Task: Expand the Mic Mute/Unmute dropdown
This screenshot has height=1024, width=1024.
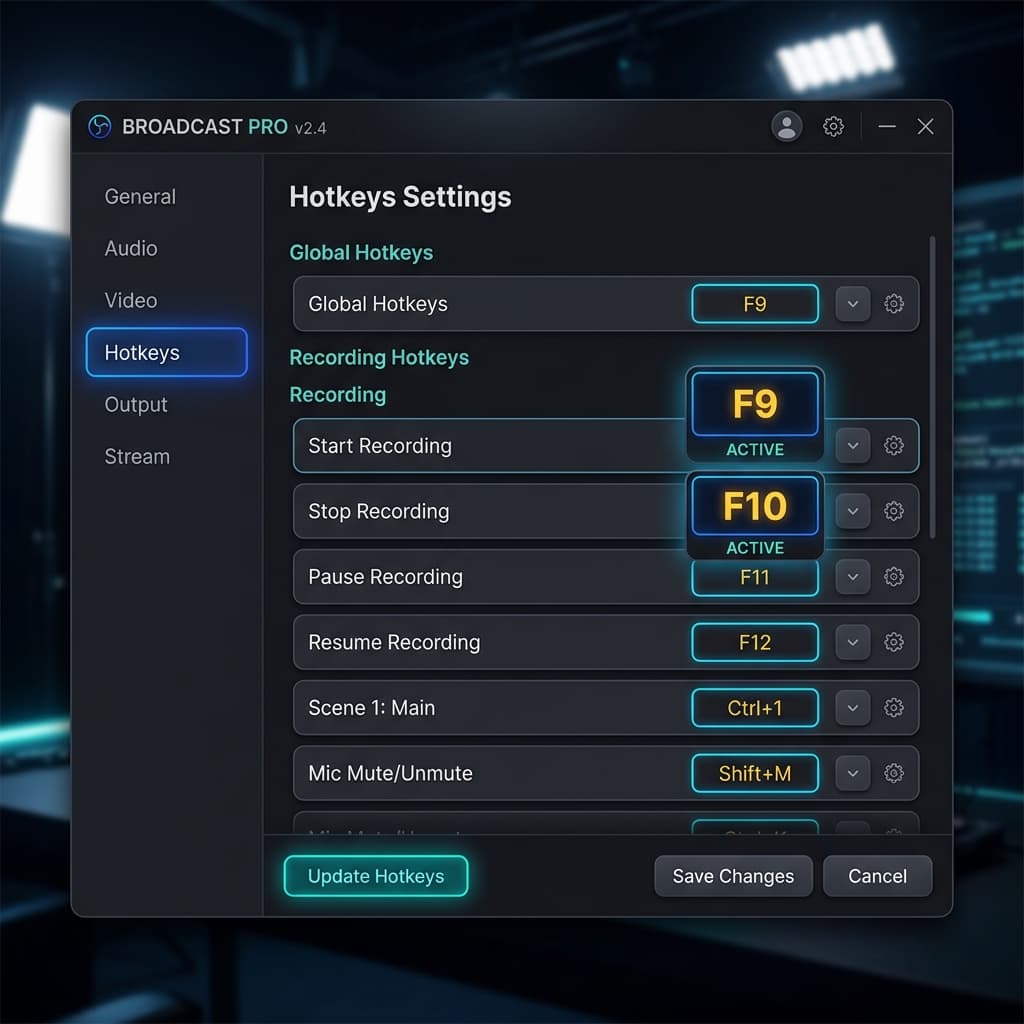Action: 852,773
